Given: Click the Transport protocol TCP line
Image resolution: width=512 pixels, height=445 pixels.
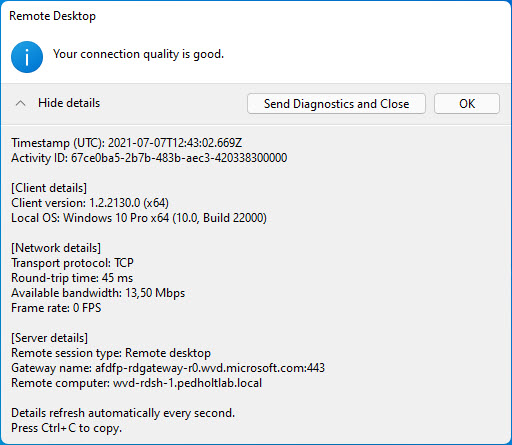Looking at the screenshot, I should tap(72, 263).
